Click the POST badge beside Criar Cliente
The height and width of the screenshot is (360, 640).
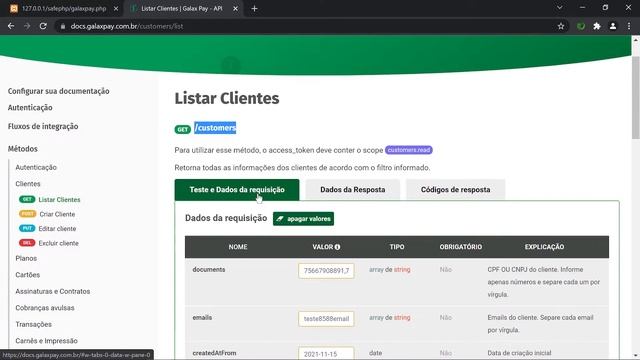coord(27,214)
